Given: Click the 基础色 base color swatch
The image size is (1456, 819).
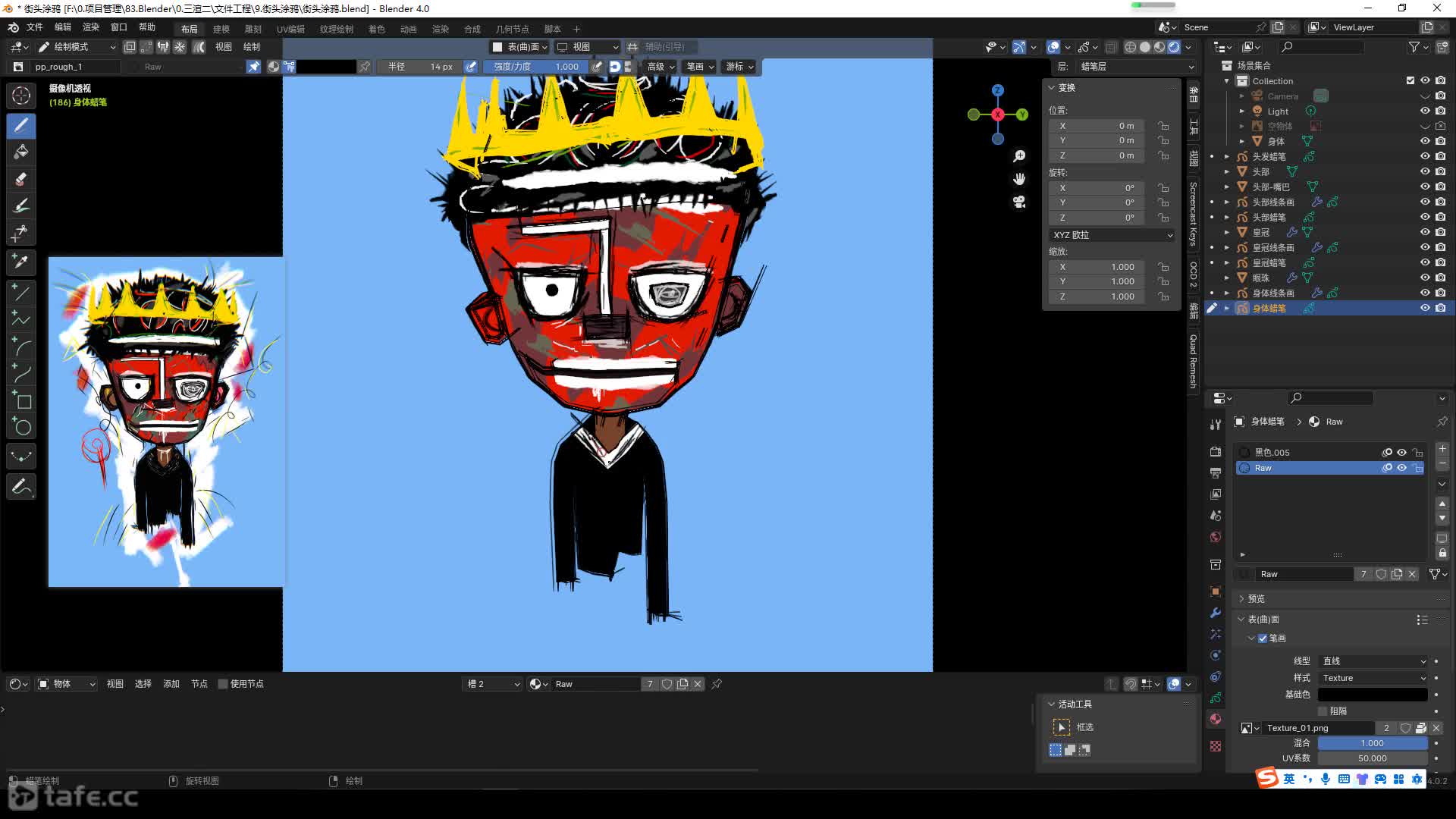Looking at the screenshot, I should click(1373, 695).
